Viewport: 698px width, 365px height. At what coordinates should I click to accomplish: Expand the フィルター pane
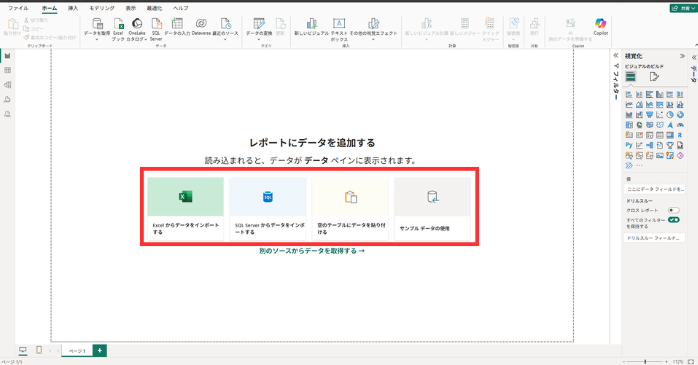(616, 56)
